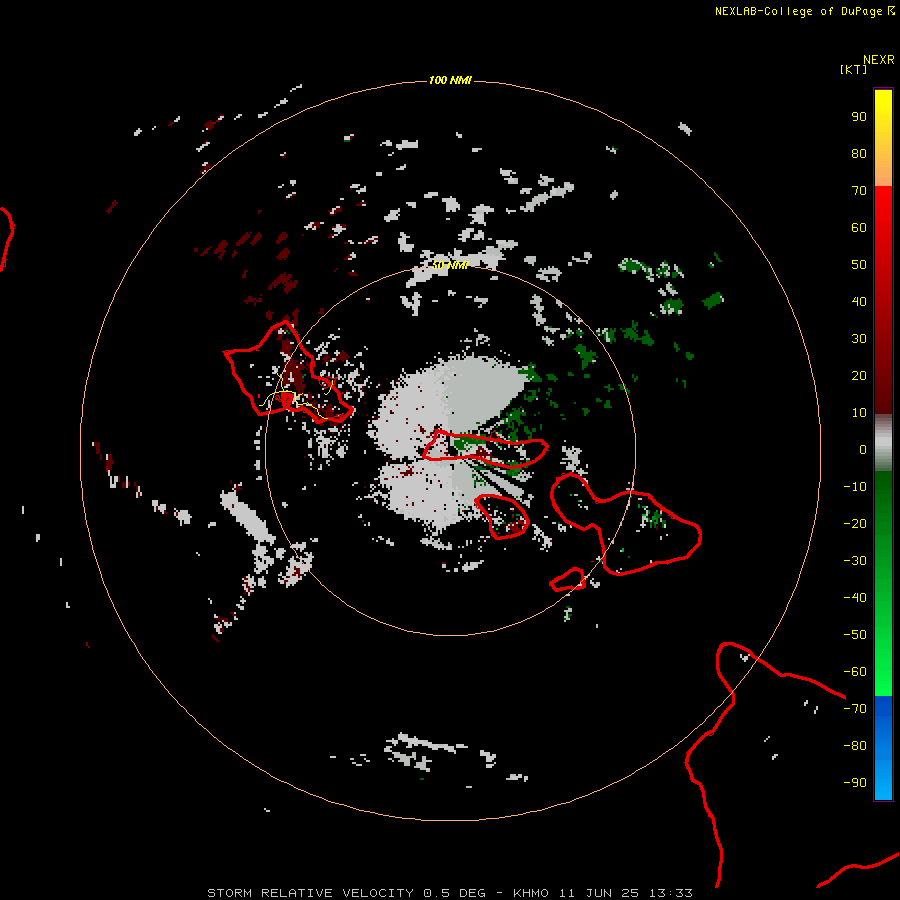The width and height of the screenshot is (900, 900).
Task: Click the -90 value on velocity scale
Action: [855, 783]
